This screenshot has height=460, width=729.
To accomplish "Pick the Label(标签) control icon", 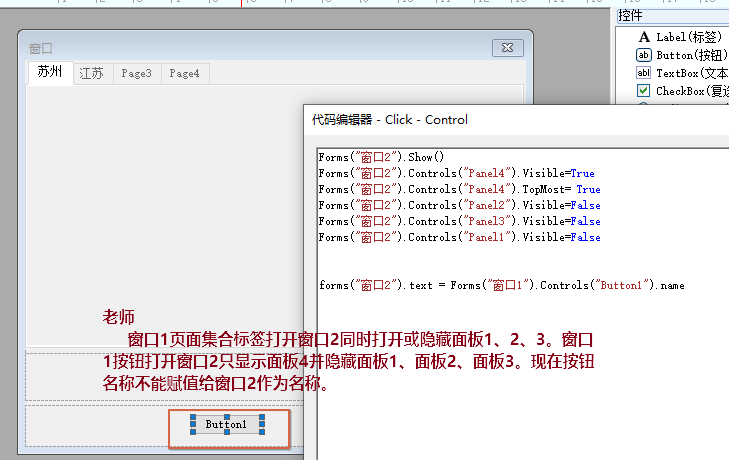I will 644,37.
